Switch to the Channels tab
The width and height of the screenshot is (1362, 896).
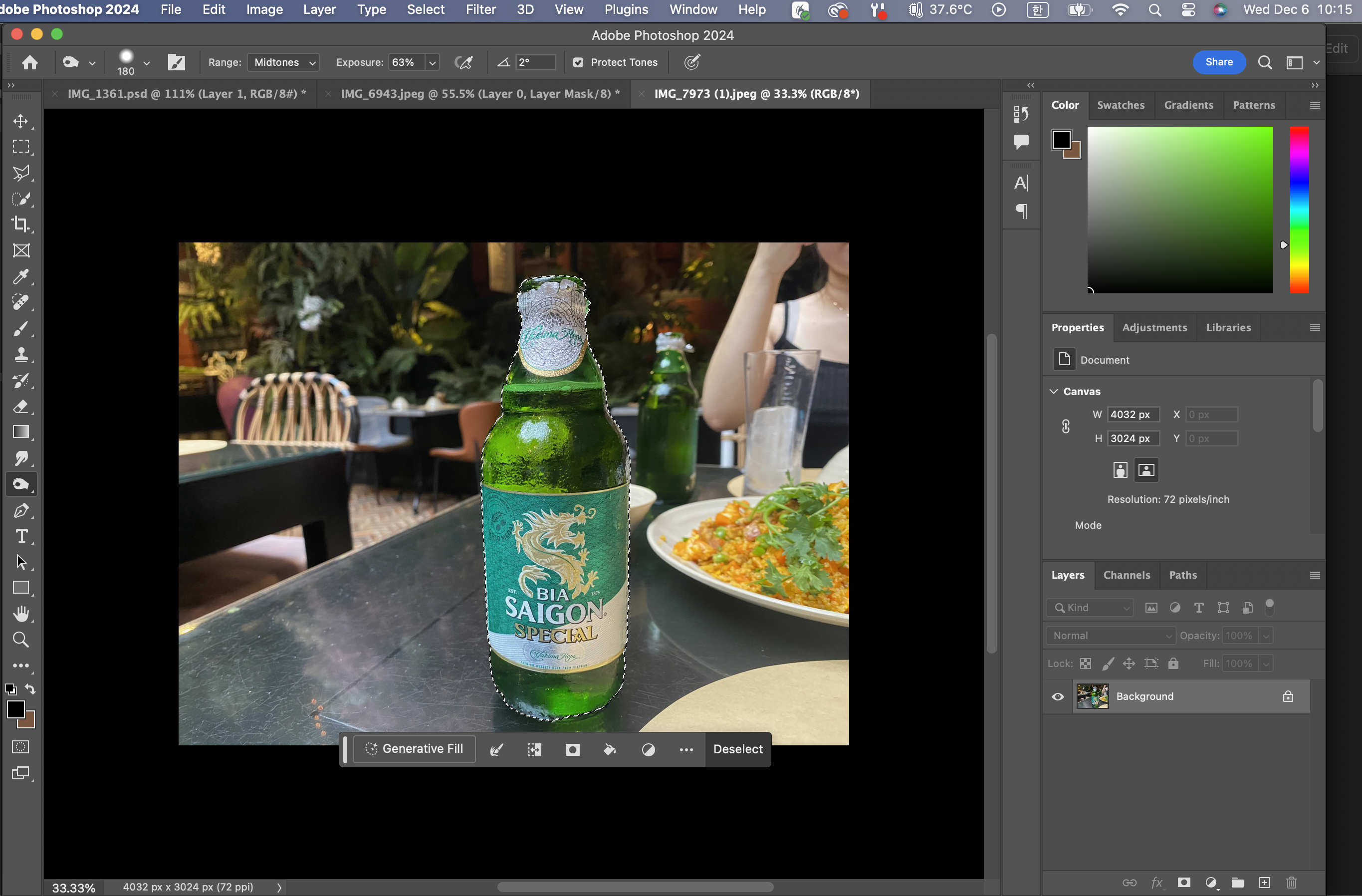coord(1126,575)
